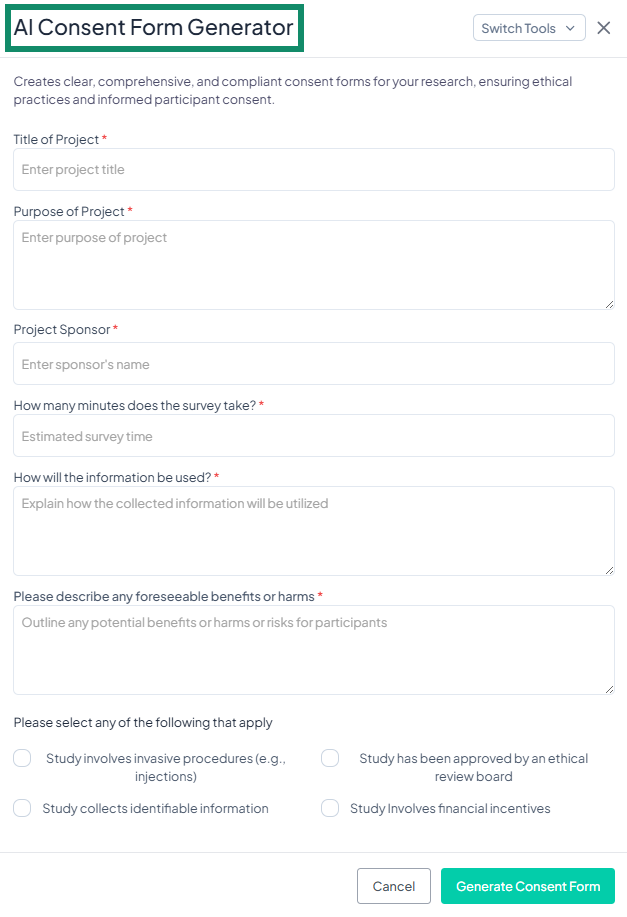The image size is (627, 917).
Task: Click the estimated survey time field
Action: [313, 435]
